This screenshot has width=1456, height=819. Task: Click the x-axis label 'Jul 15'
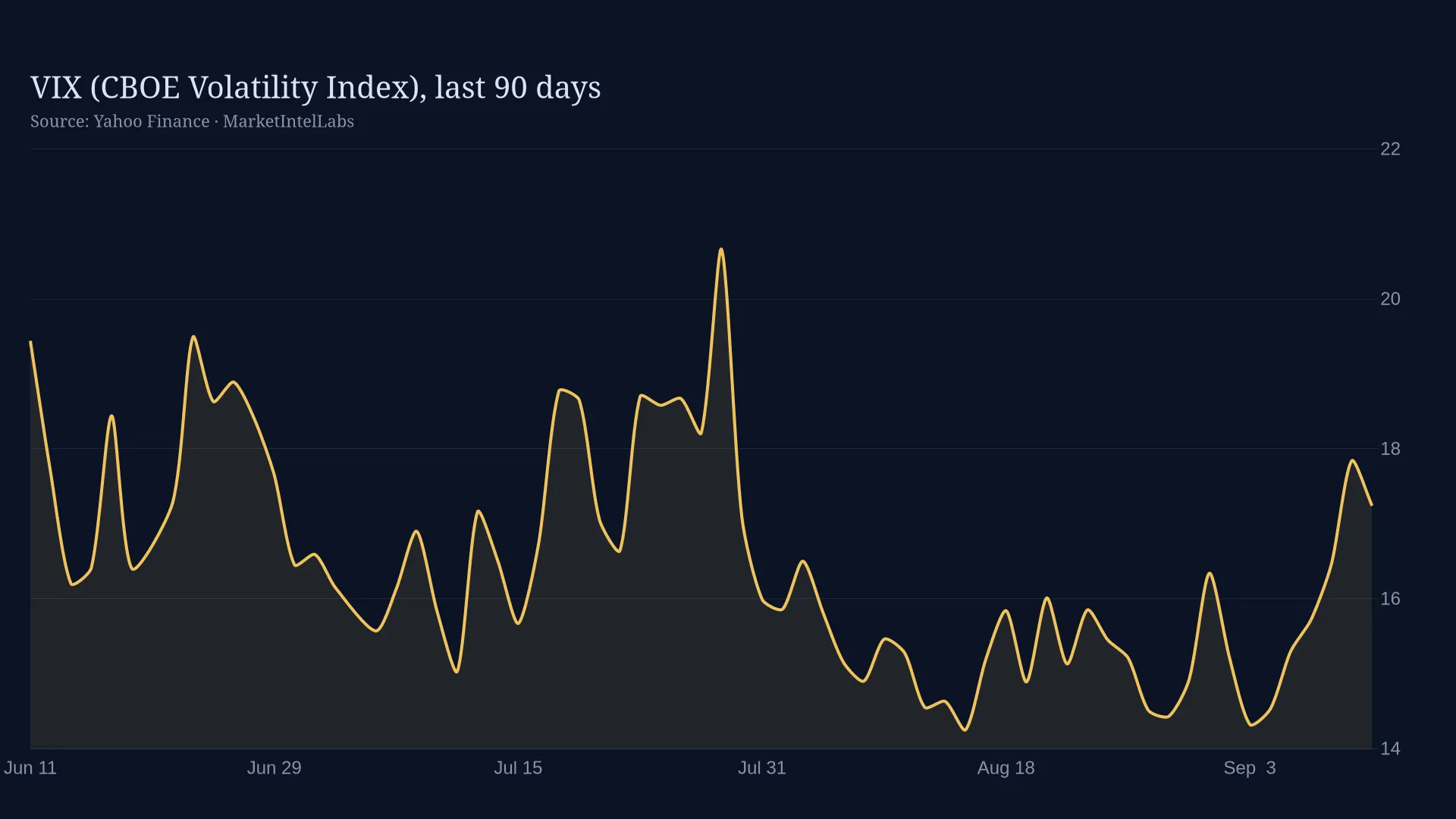pyautogui.click(x=518, y=767)
